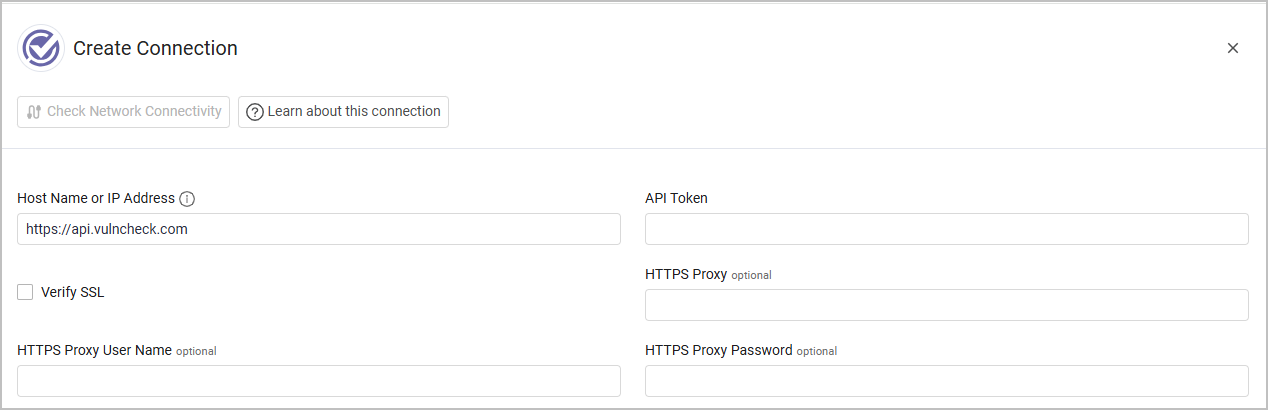Click the API Token label
This screenshot has width=1268, height=410.
(676, 199)
